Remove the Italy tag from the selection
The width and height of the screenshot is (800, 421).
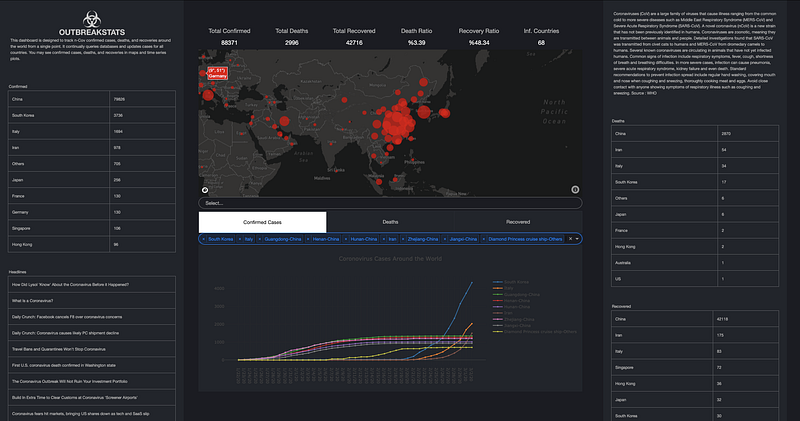(240, 239)
